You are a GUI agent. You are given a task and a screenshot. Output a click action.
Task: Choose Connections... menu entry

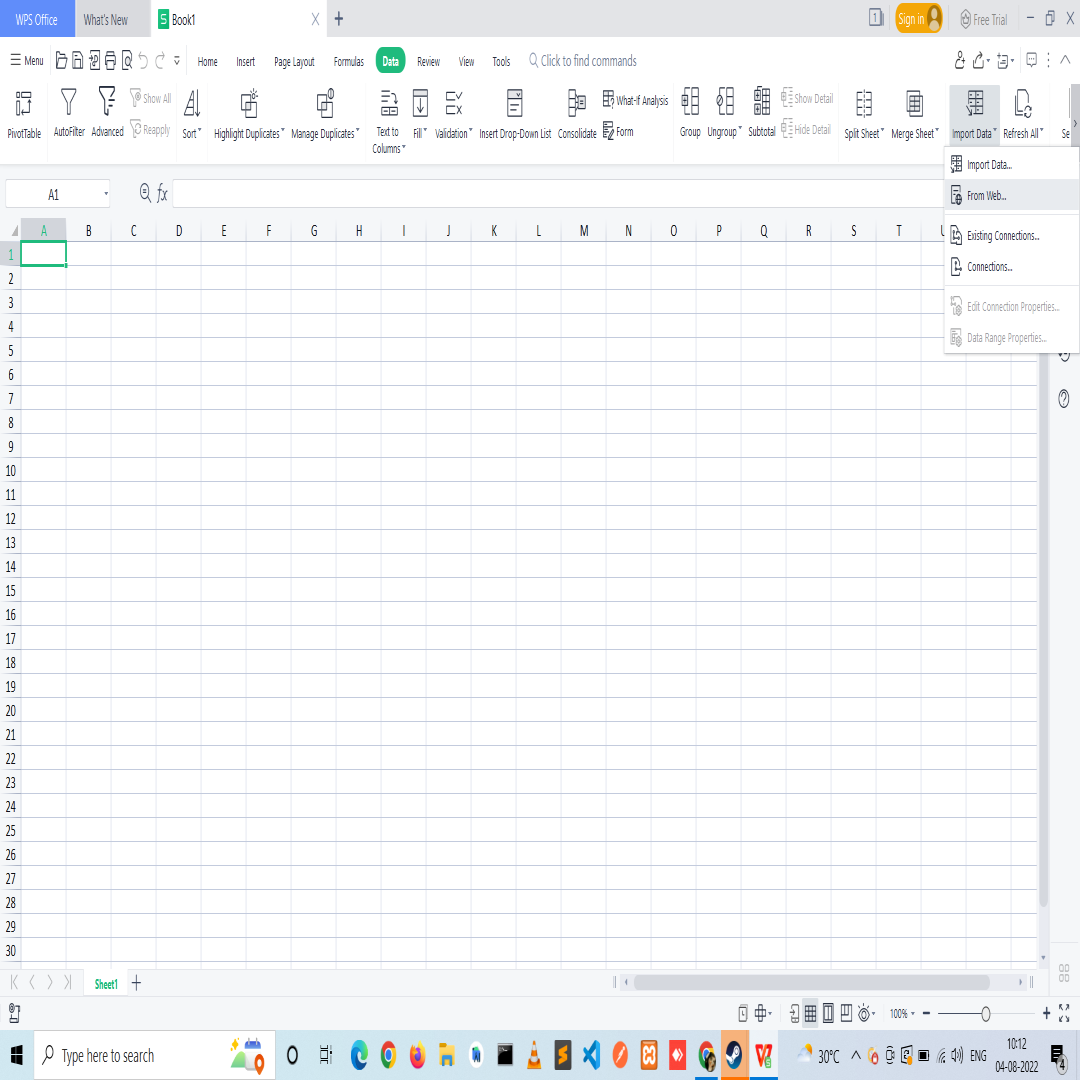1011,267
